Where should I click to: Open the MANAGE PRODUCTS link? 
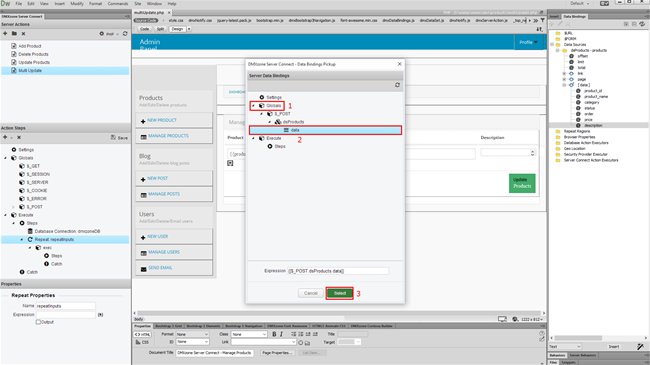(168, 136)
